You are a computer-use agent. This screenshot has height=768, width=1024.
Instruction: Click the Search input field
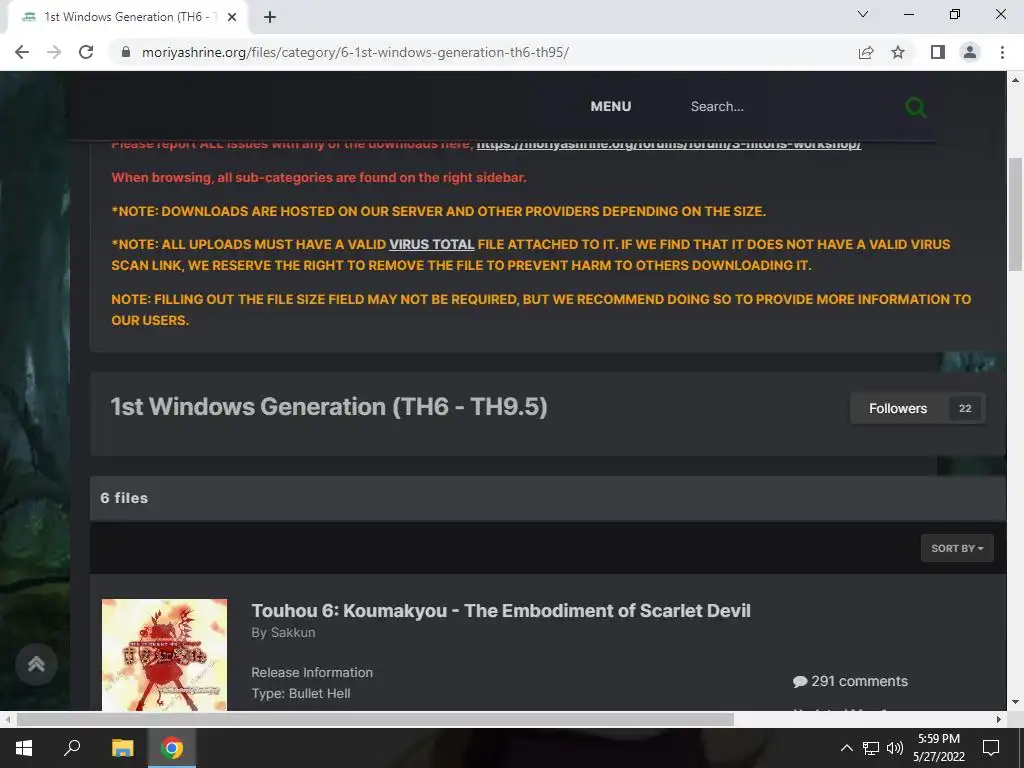(x=790, y=106)
